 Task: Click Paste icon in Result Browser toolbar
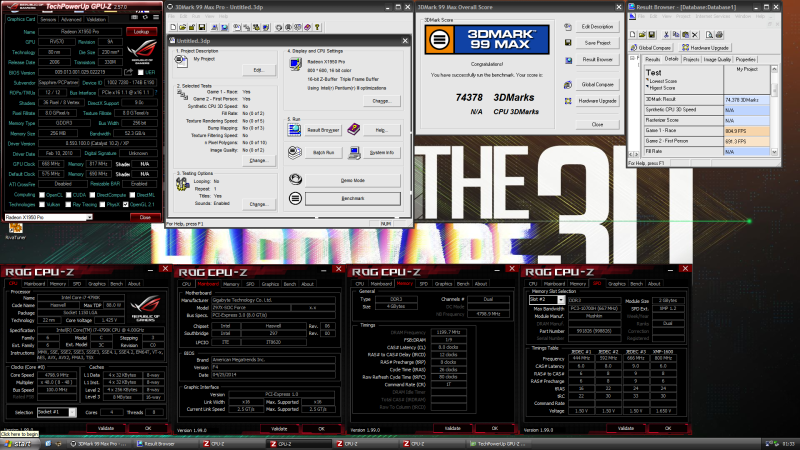(685, 35)
